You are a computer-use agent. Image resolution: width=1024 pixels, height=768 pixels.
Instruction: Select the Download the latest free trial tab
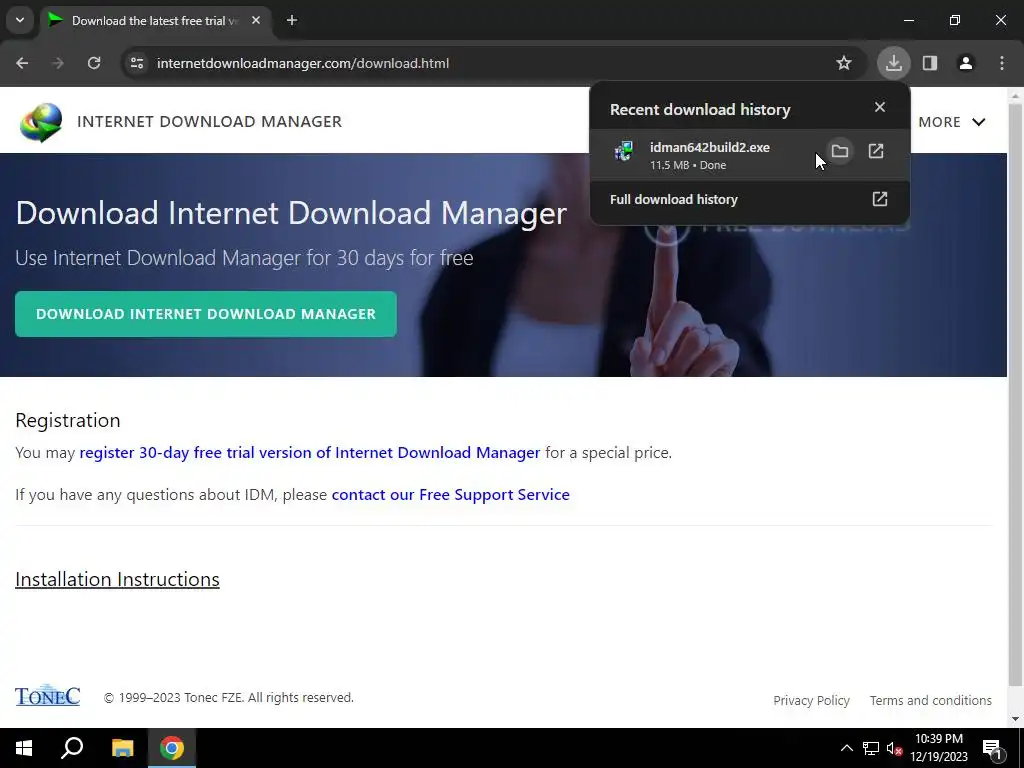pyautogui.click(x=154, y=21)
